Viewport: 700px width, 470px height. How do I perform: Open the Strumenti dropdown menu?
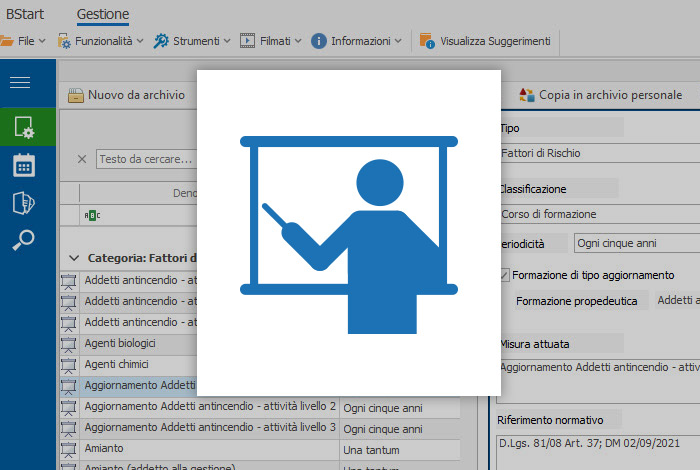tap(192, 41)
